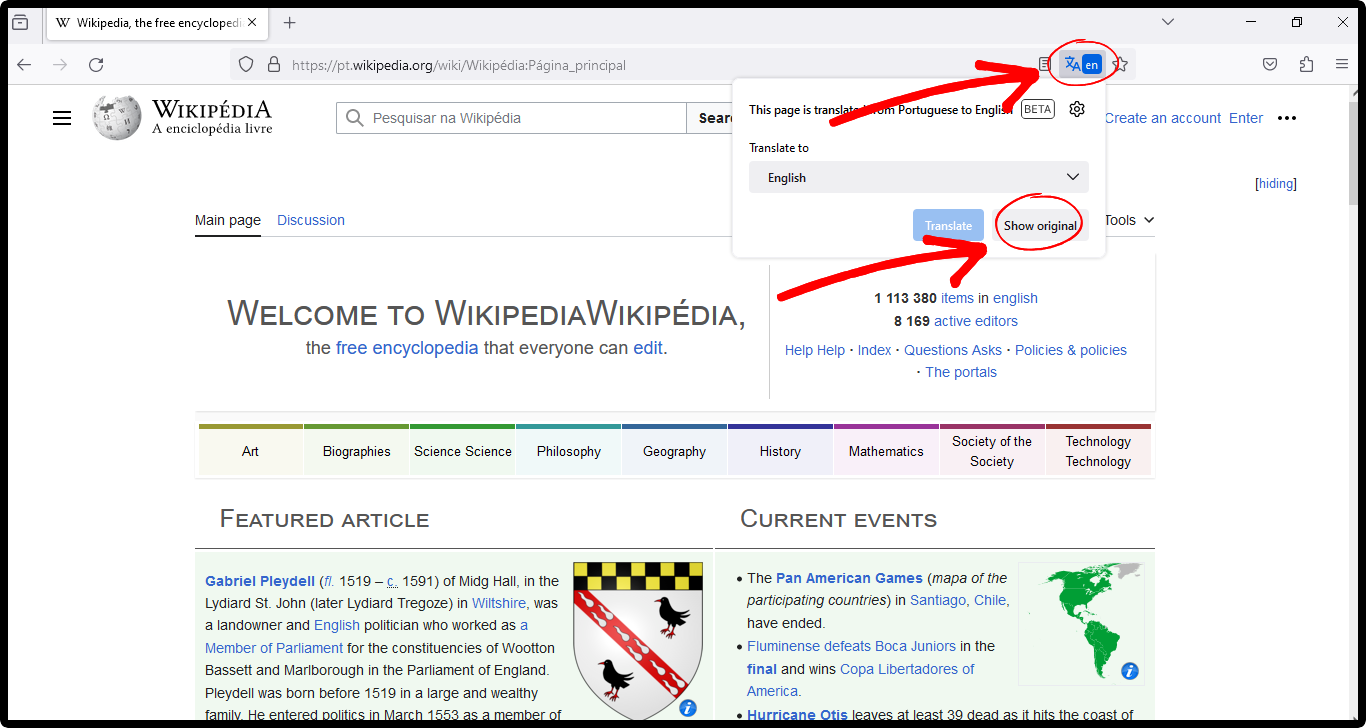Open the Hurricane Otis link
The width and height of the screenshot is (1366, 728).
click(797, 715)
